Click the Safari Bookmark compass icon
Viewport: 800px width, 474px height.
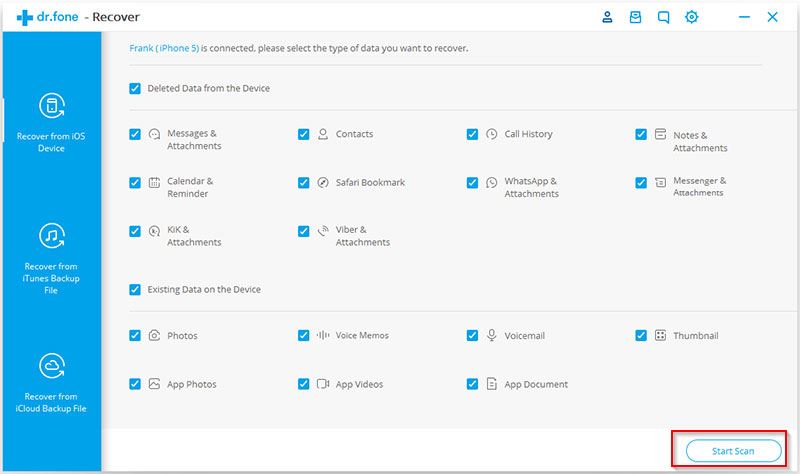coord(323,182)
